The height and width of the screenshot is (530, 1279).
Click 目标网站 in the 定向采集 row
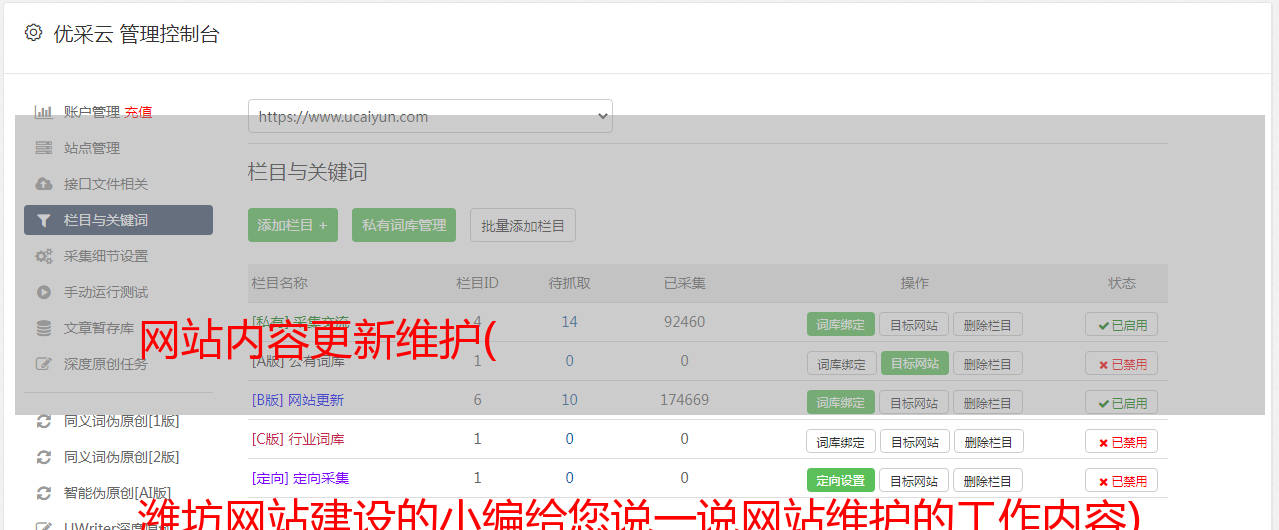(x=915, y=480)
